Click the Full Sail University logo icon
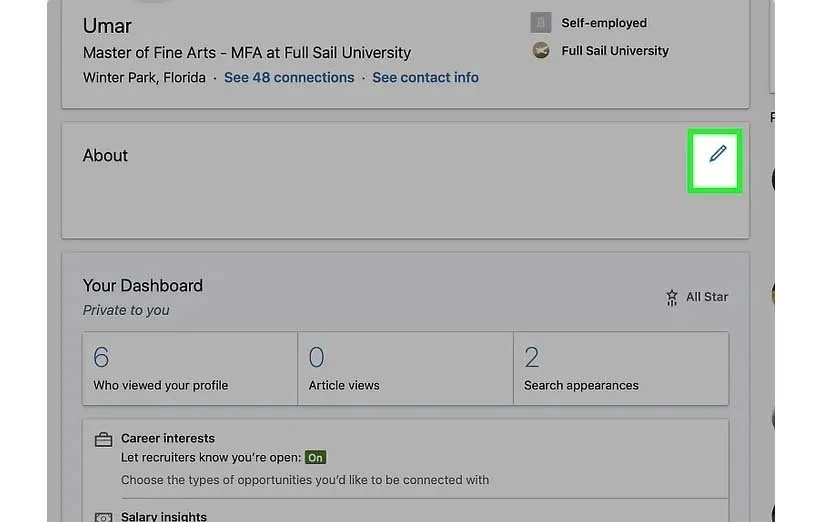Screen dimensions: 822x522 click(541, 51)
